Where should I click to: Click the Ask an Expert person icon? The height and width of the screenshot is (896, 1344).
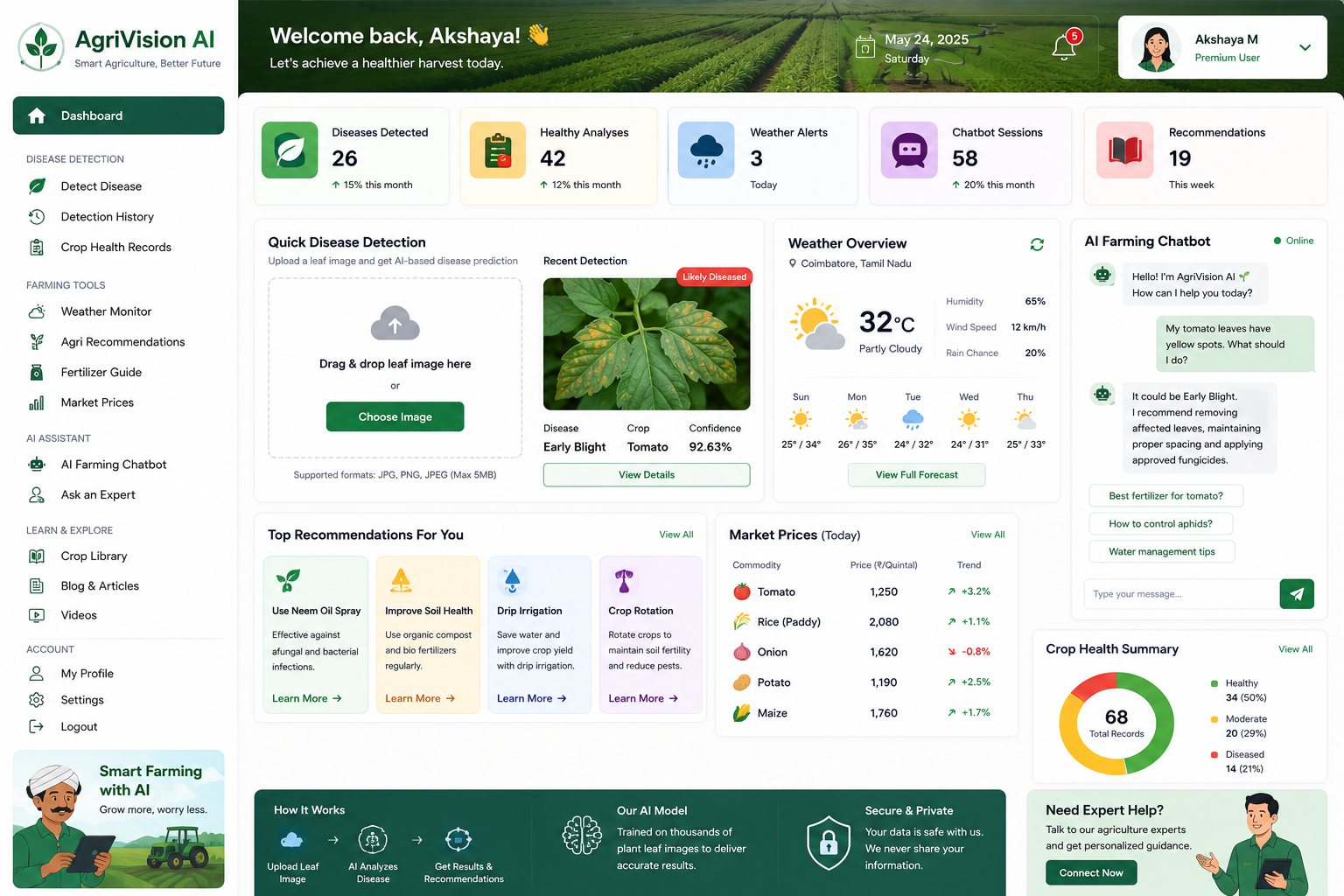pos(37,495)
